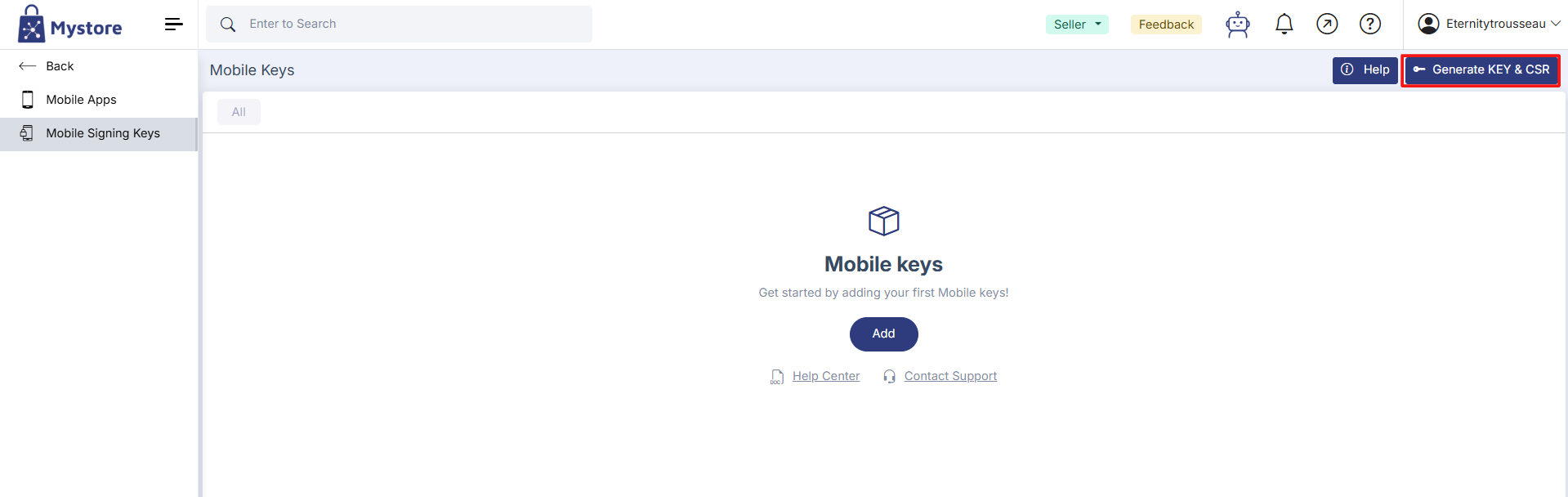Click the external link arrow icon
Screen dimensions: 1568x497
click(x=1327, y=25)
